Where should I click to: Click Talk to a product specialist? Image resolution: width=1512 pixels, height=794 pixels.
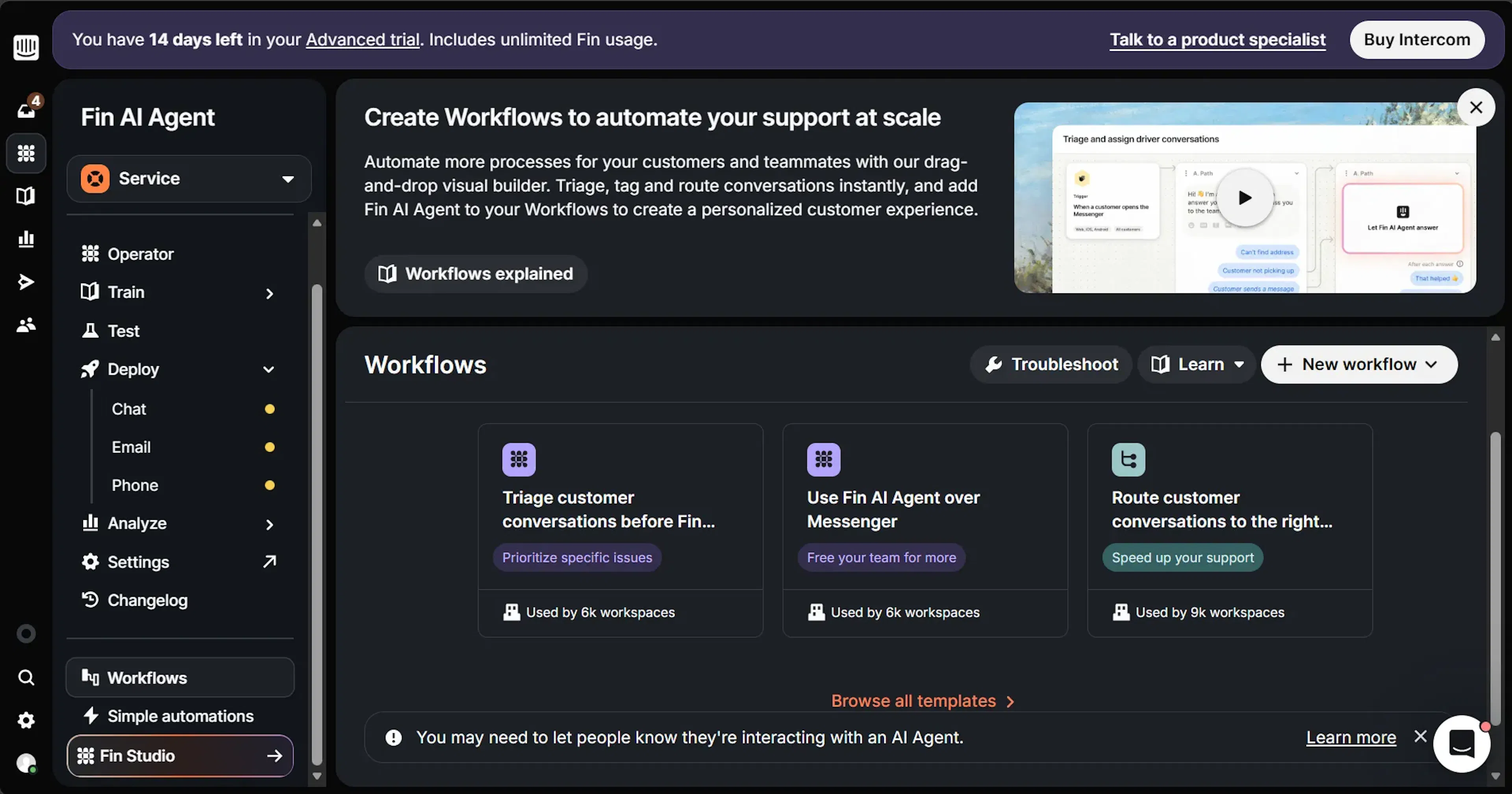pos(1217,40)
